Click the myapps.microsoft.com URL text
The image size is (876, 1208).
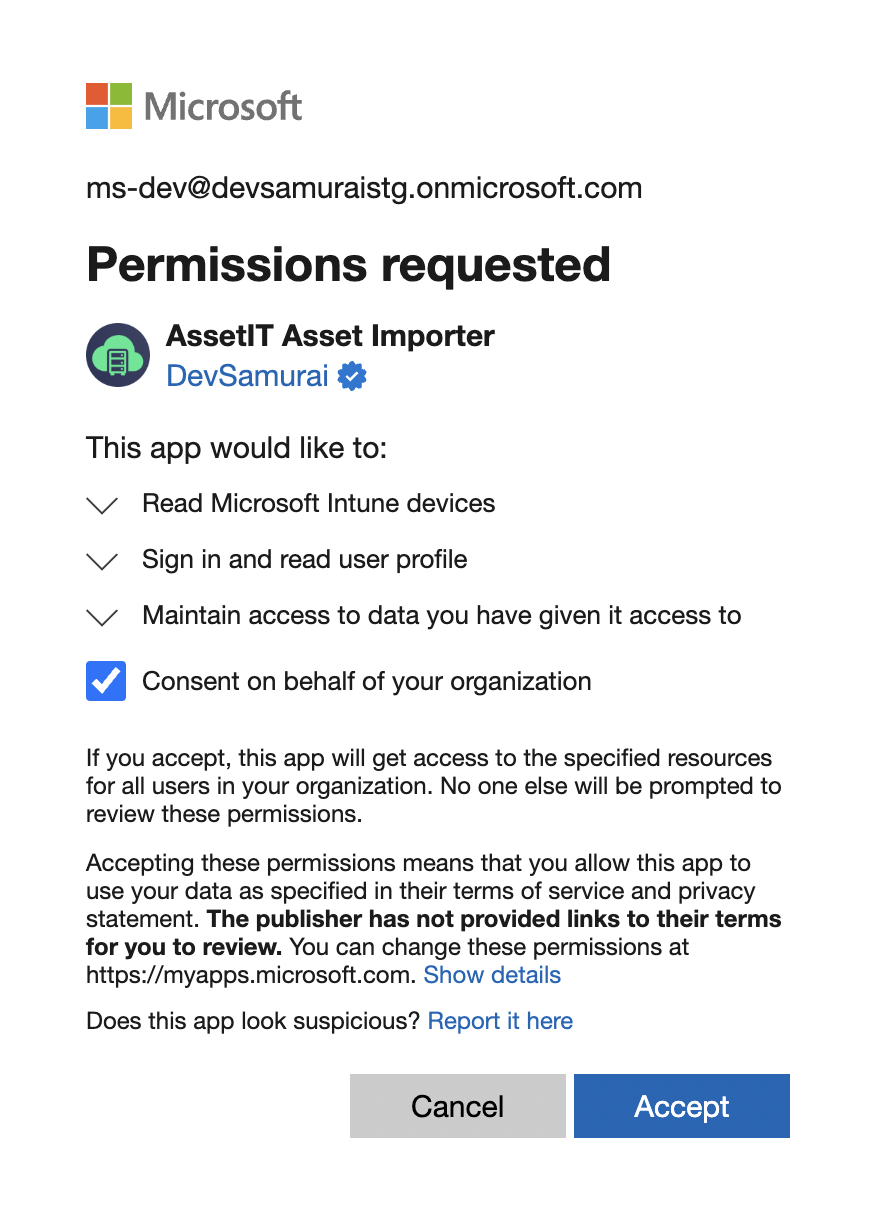(250, 975)
